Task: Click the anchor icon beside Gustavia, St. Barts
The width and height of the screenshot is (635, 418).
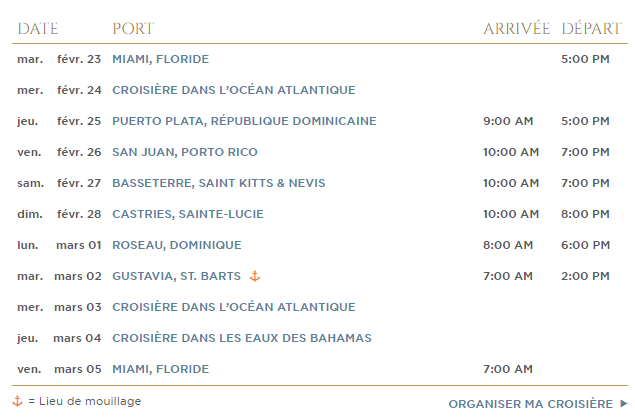Action: coord(255,276)
